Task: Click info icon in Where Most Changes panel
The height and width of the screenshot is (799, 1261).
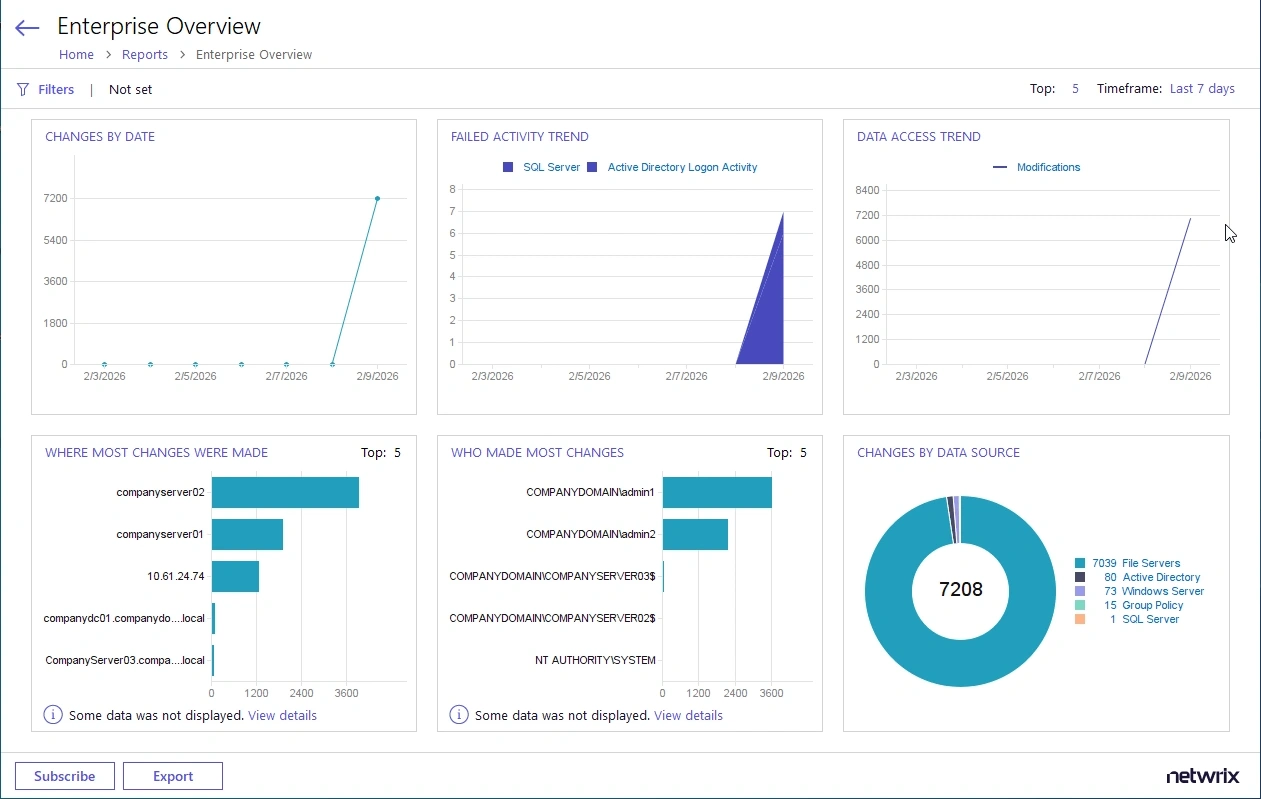Action: (x=53, y=715)
